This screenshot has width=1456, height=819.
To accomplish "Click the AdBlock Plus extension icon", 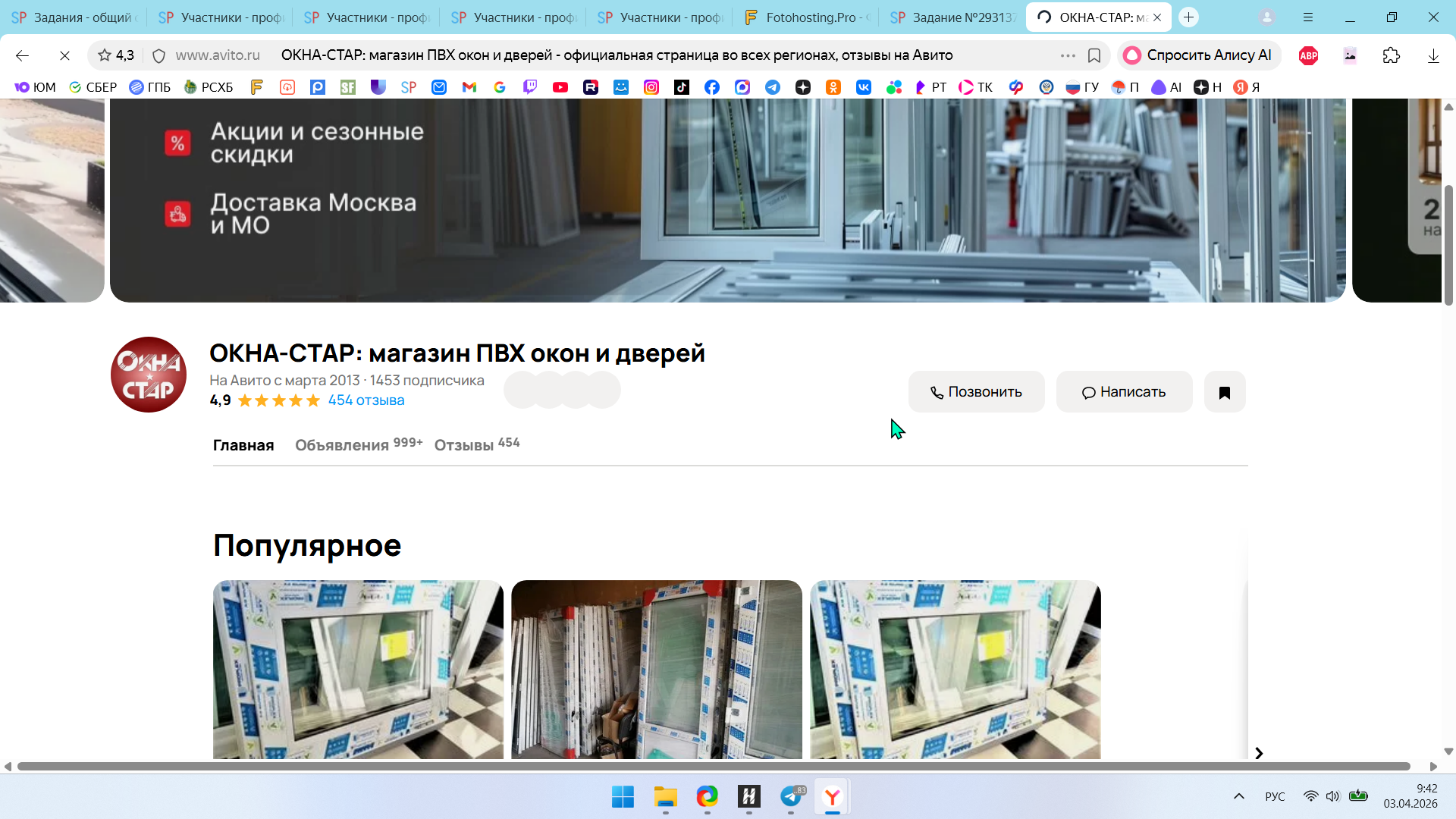I will (x=1308, y=55).
